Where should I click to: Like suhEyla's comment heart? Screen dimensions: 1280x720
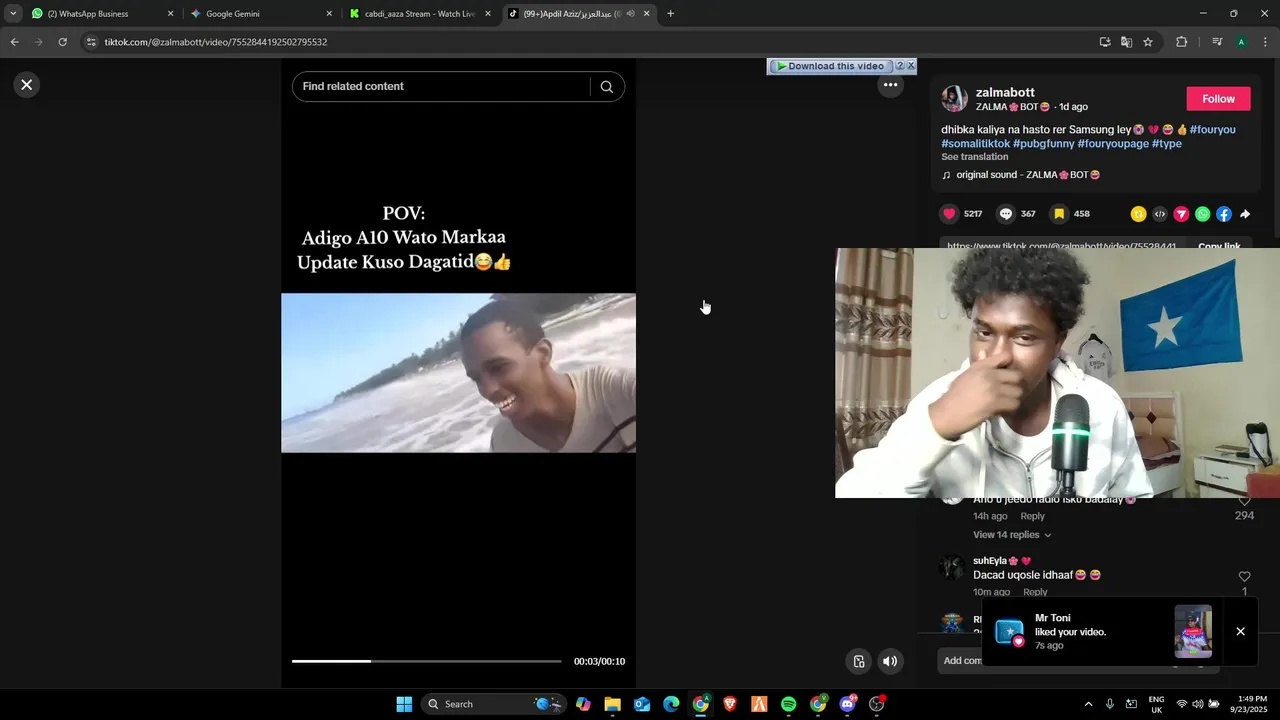(x=1244, y=577)
